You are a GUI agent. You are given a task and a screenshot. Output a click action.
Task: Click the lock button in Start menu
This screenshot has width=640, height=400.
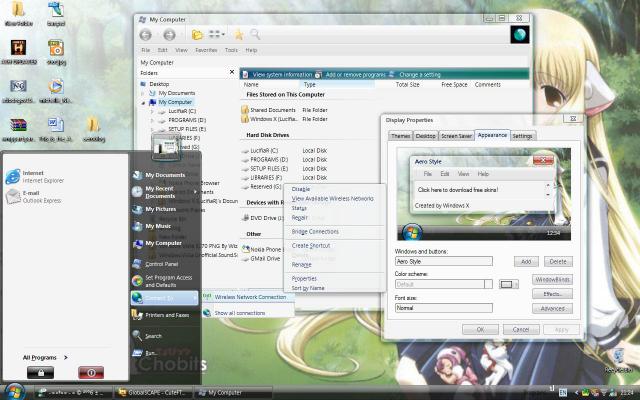[x=40, y=372]
